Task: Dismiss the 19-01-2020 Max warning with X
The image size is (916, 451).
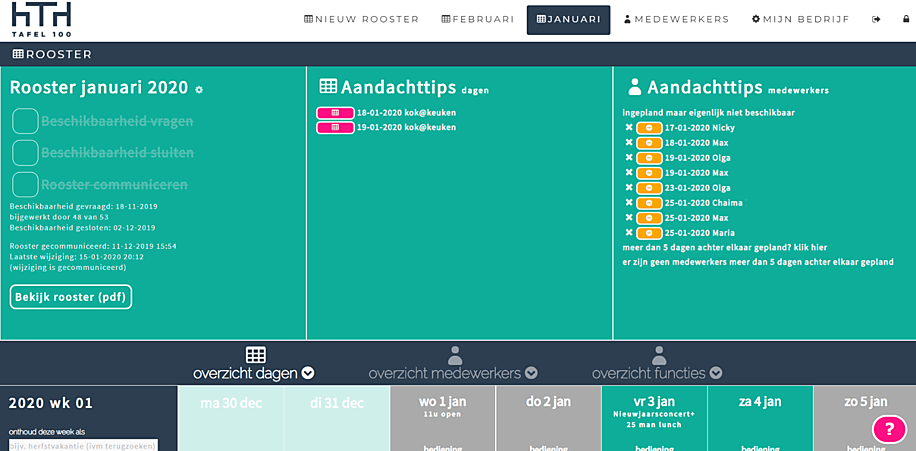Action: [629, 173]
